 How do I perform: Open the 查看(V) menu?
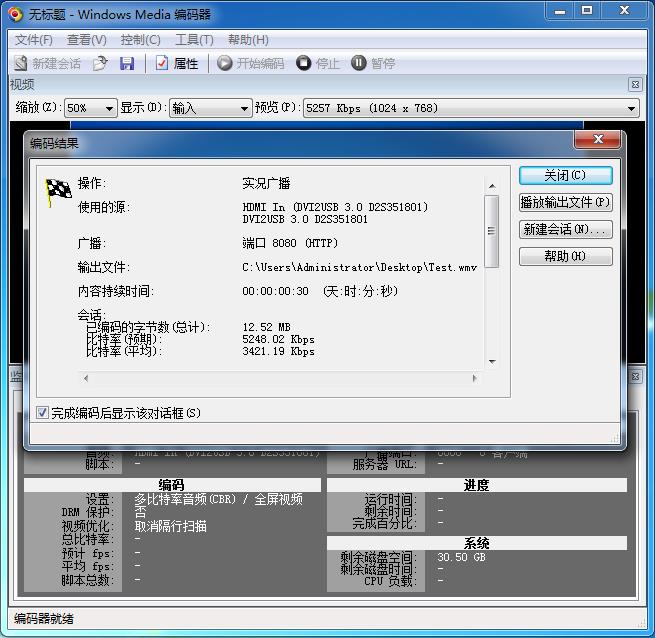click(x=86, y=40)
